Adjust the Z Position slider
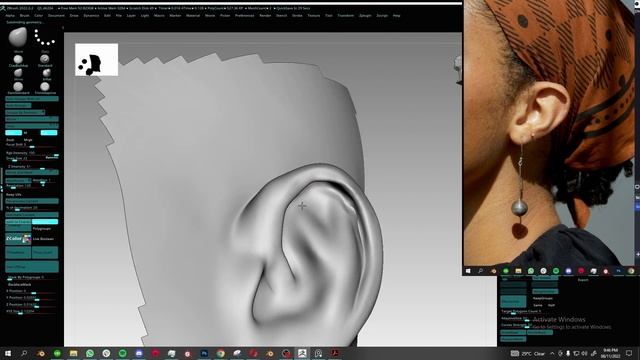Screen dimensions: 640x360 pyautogui.click(x=31, y=304)
